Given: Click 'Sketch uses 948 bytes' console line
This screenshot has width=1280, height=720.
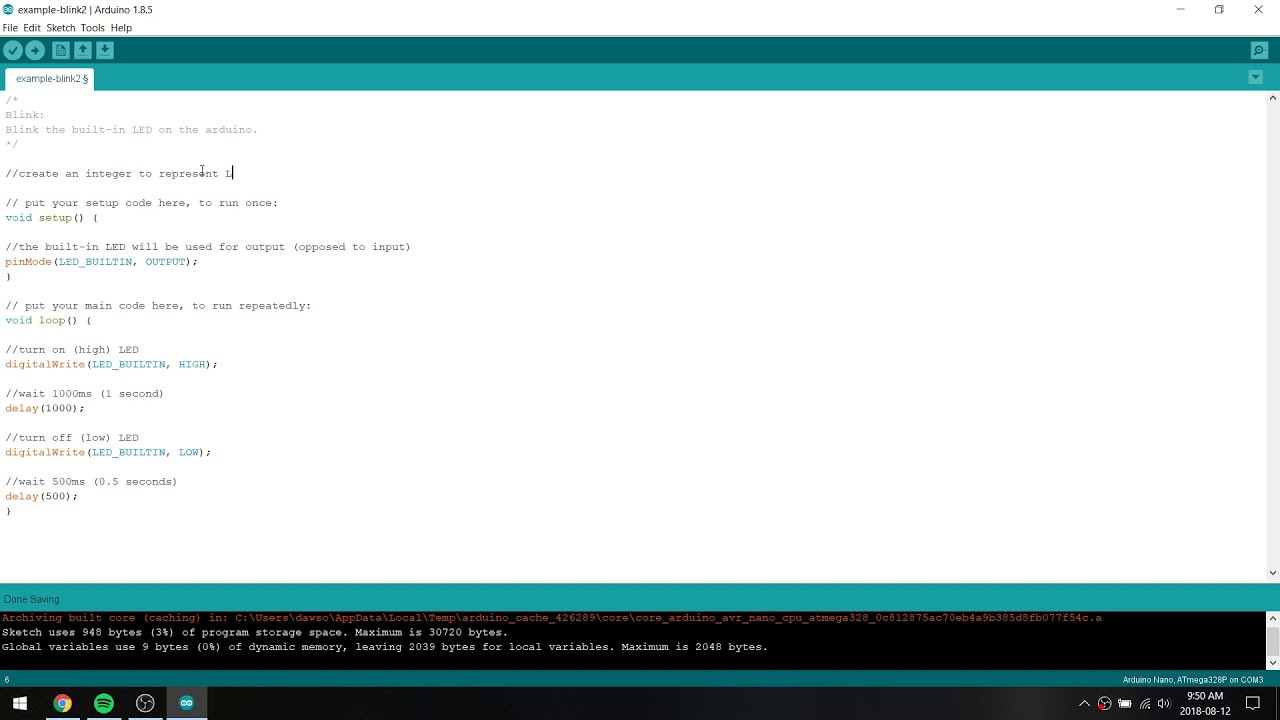Looking at the screenshot, I should [x=255, y=632].
